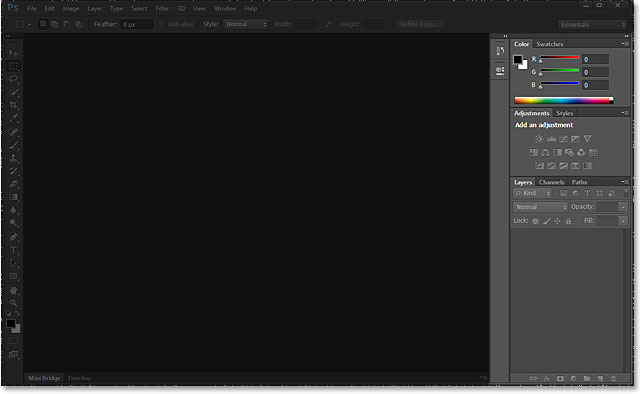The width and height of the screenshot is (640, 394).
Task: Click the Feather input field
Action: (x=137, y=24)
